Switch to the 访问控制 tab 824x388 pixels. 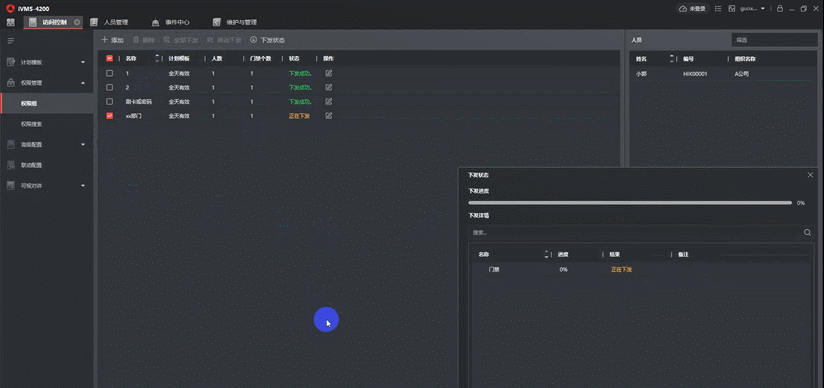point(54,22)
